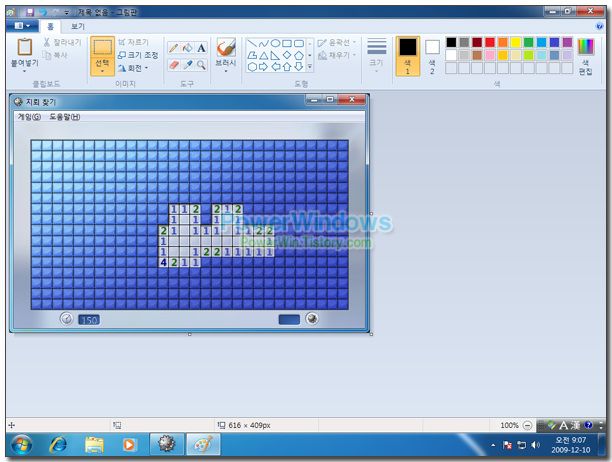Open Windows Media Player from taskbar
The height and width of the screenshot is (462, 612).
tap(129, 445)
